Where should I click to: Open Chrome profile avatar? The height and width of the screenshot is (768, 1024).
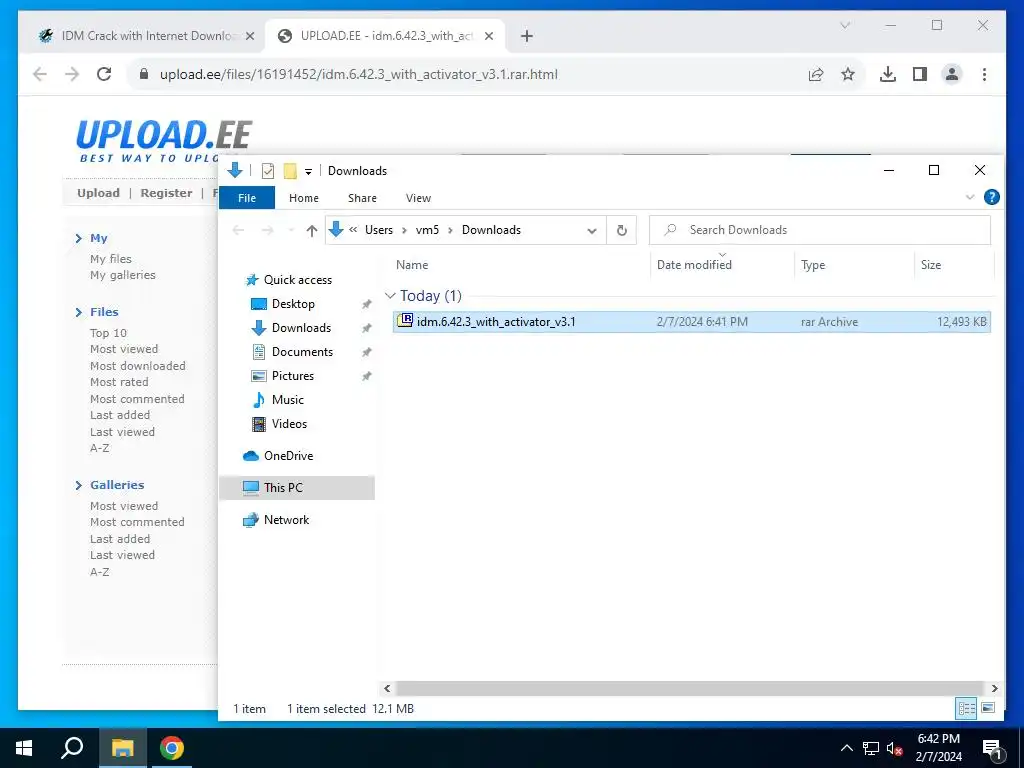tap(952, 74)
